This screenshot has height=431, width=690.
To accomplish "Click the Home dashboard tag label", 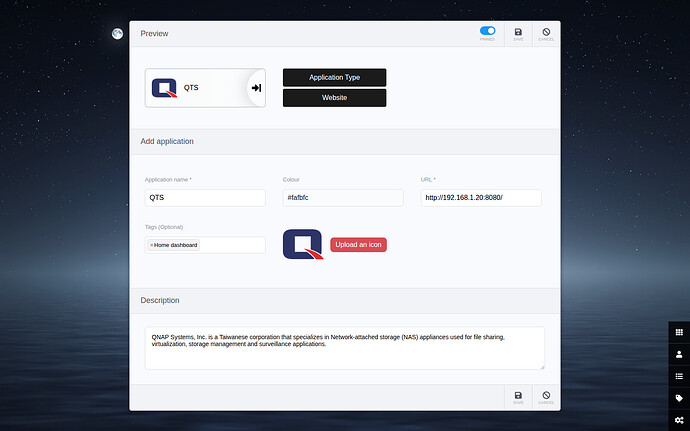I will coord(176,245).
